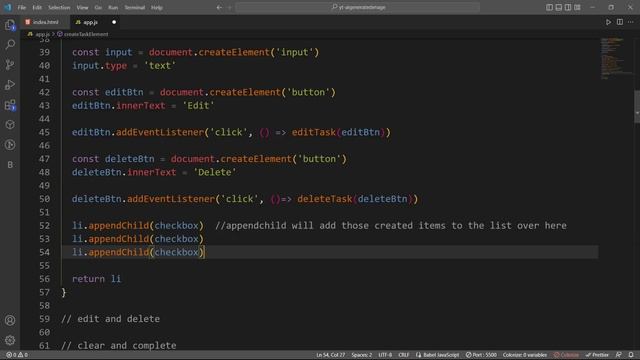Toggle the secondary side bar layout icon
This screenshot has height=360, width=640.
point(568,7)
